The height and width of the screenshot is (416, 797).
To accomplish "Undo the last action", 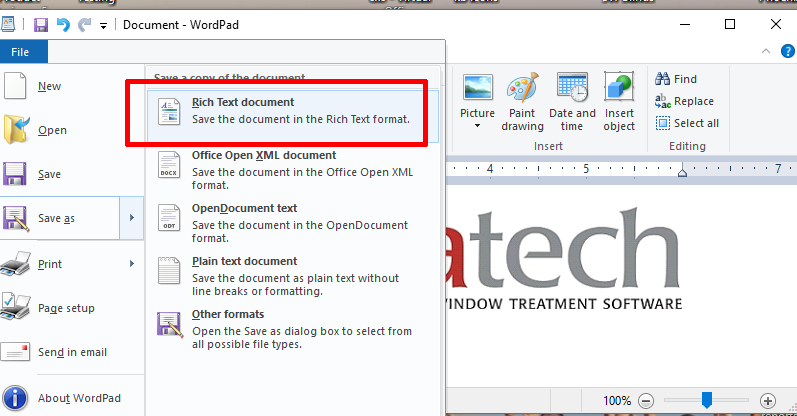I will coord(63,24).
